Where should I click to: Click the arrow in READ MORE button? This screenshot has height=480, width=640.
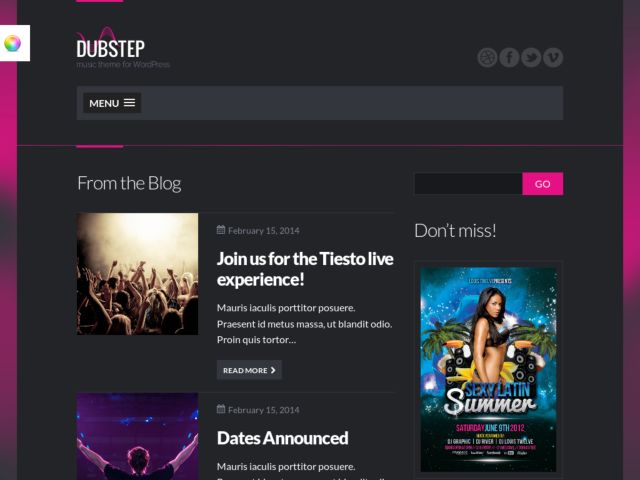[273, 370]
